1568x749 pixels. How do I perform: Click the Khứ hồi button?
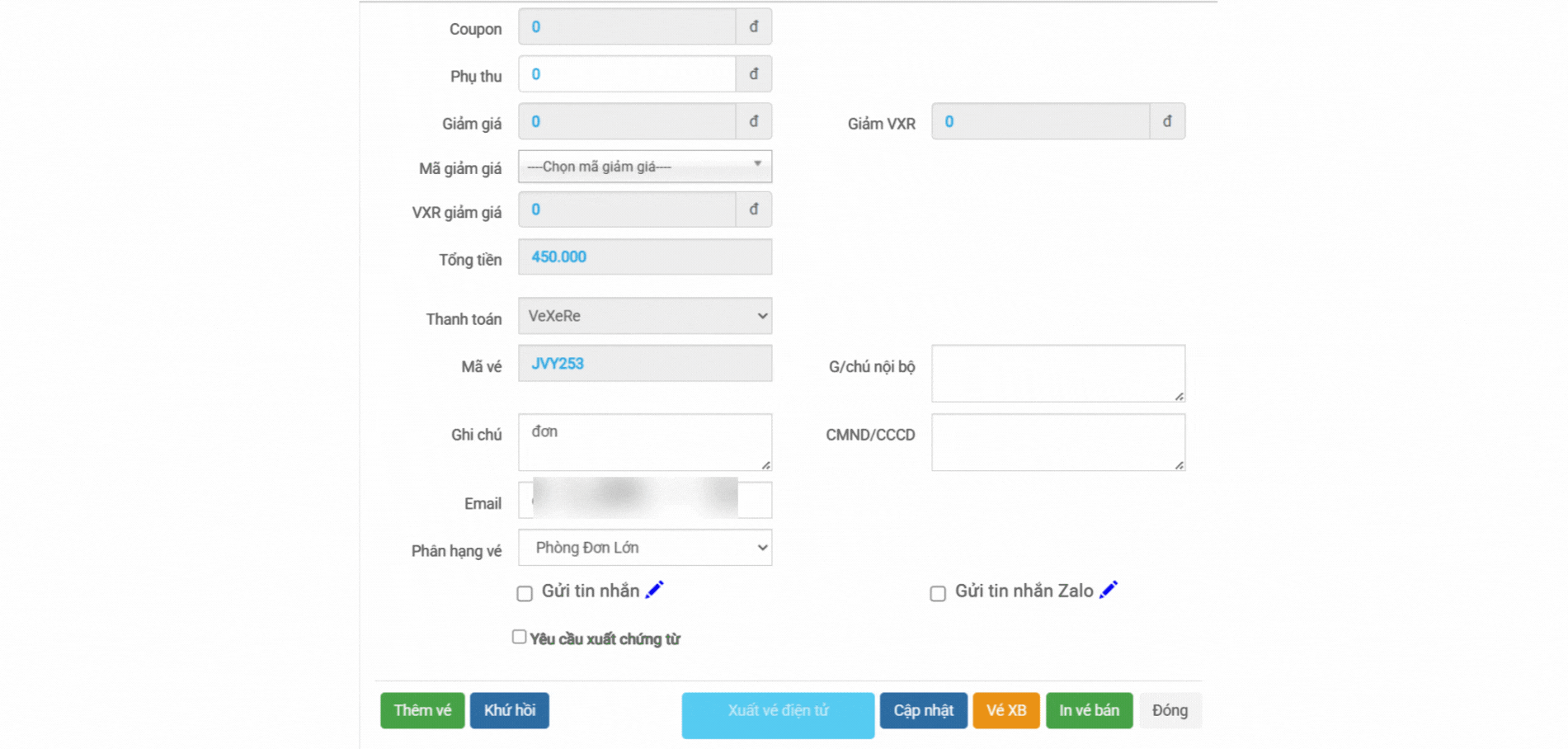click(x=509, y=710)
